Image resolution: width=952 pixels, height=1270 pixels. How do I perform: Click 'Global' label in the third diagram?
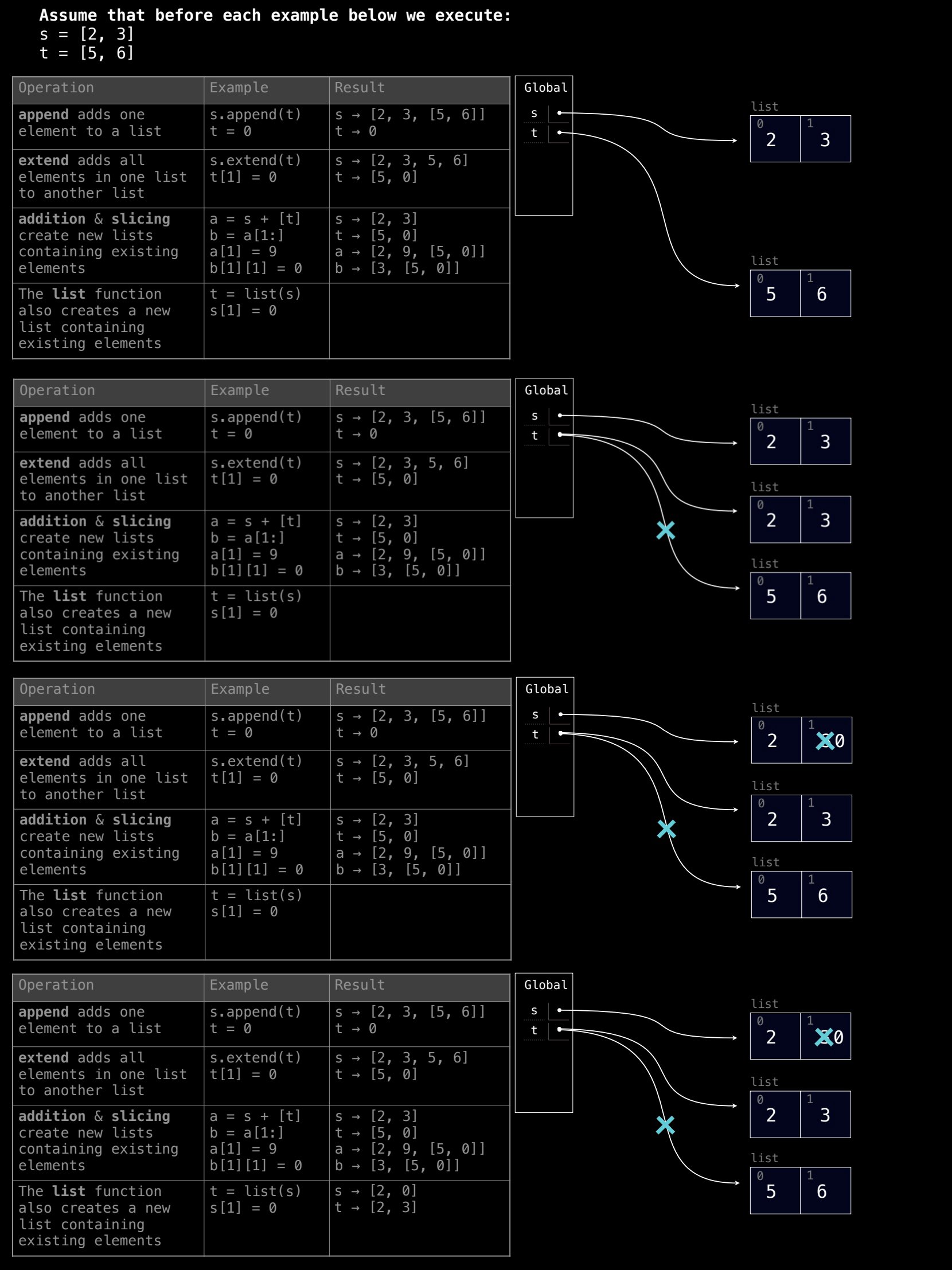tap(547, 689)
